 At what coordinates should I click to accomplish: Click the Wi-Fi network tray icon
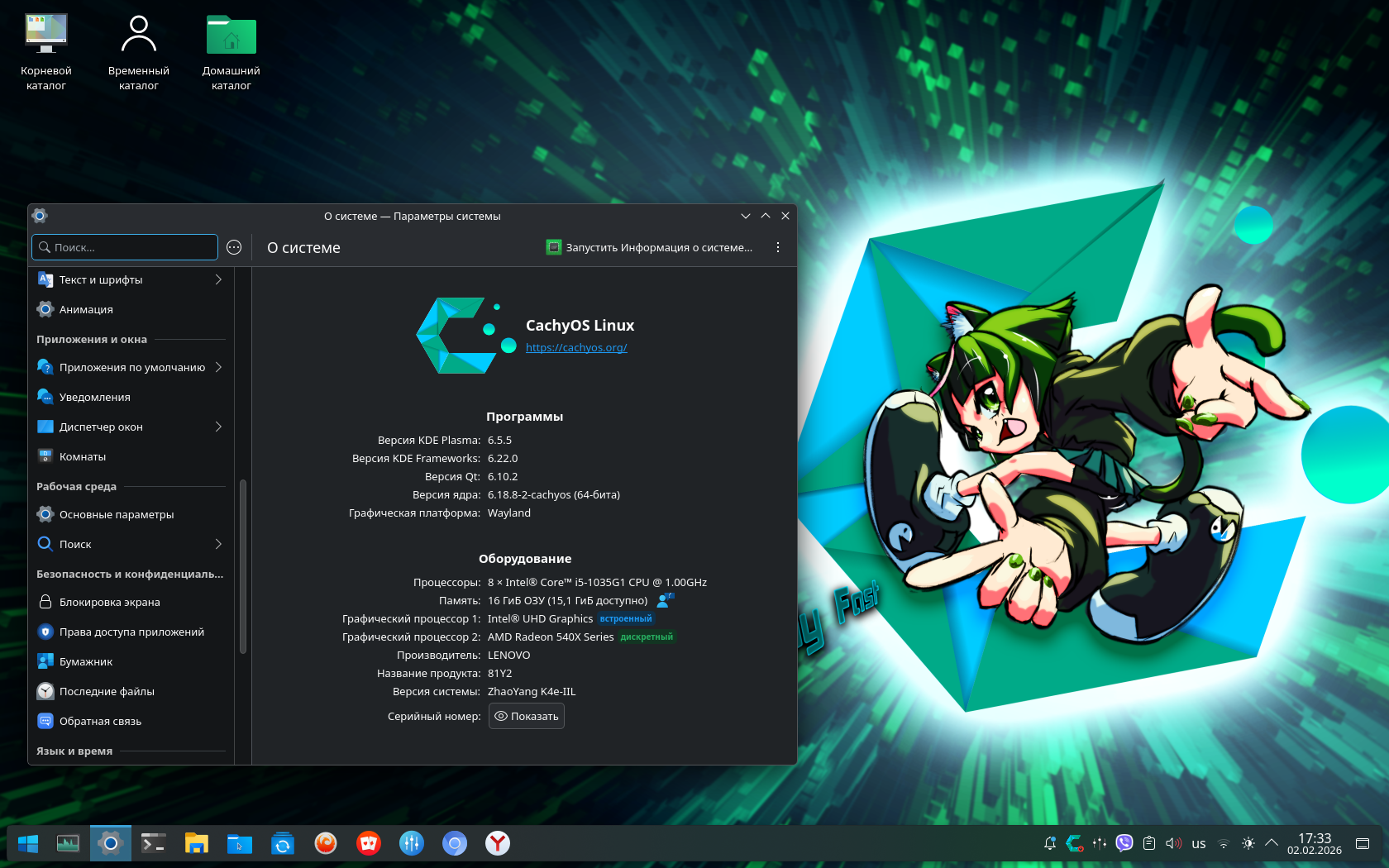click(1224, 843)
